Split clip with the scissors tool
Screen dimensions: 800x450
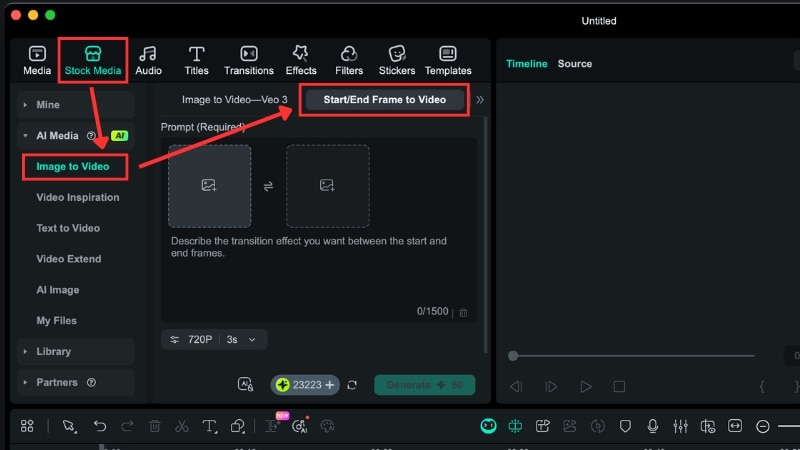tap(182, 426)
